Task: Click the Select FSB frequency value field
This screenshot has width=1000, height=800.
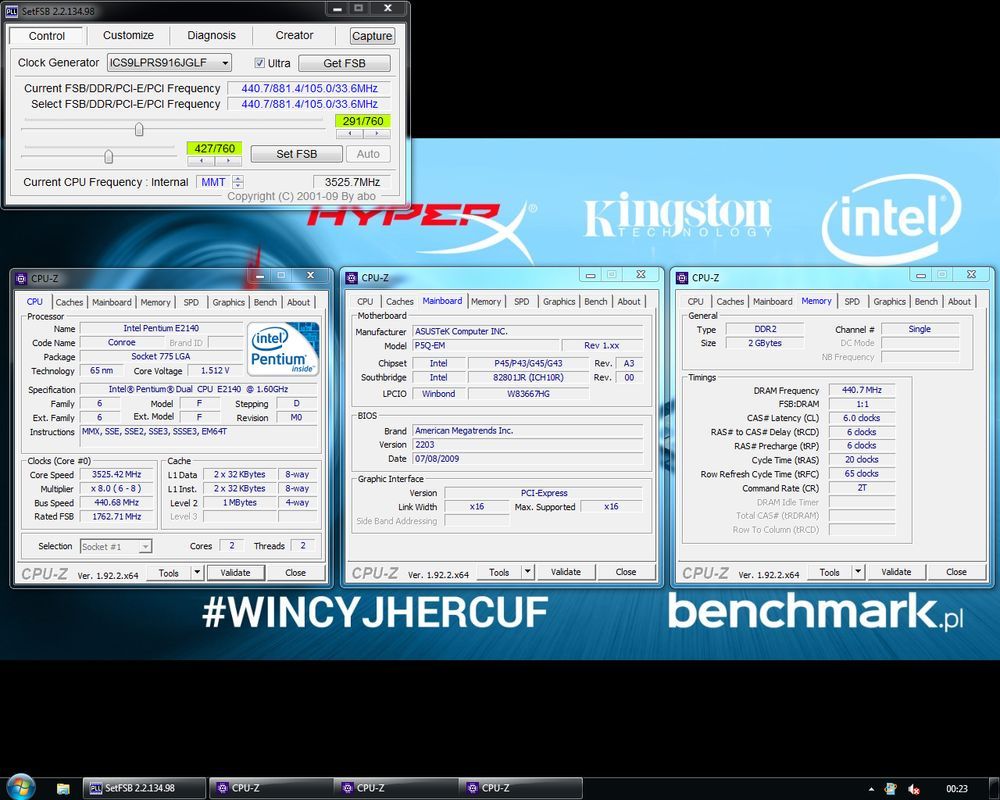Action: click(309, 104)
